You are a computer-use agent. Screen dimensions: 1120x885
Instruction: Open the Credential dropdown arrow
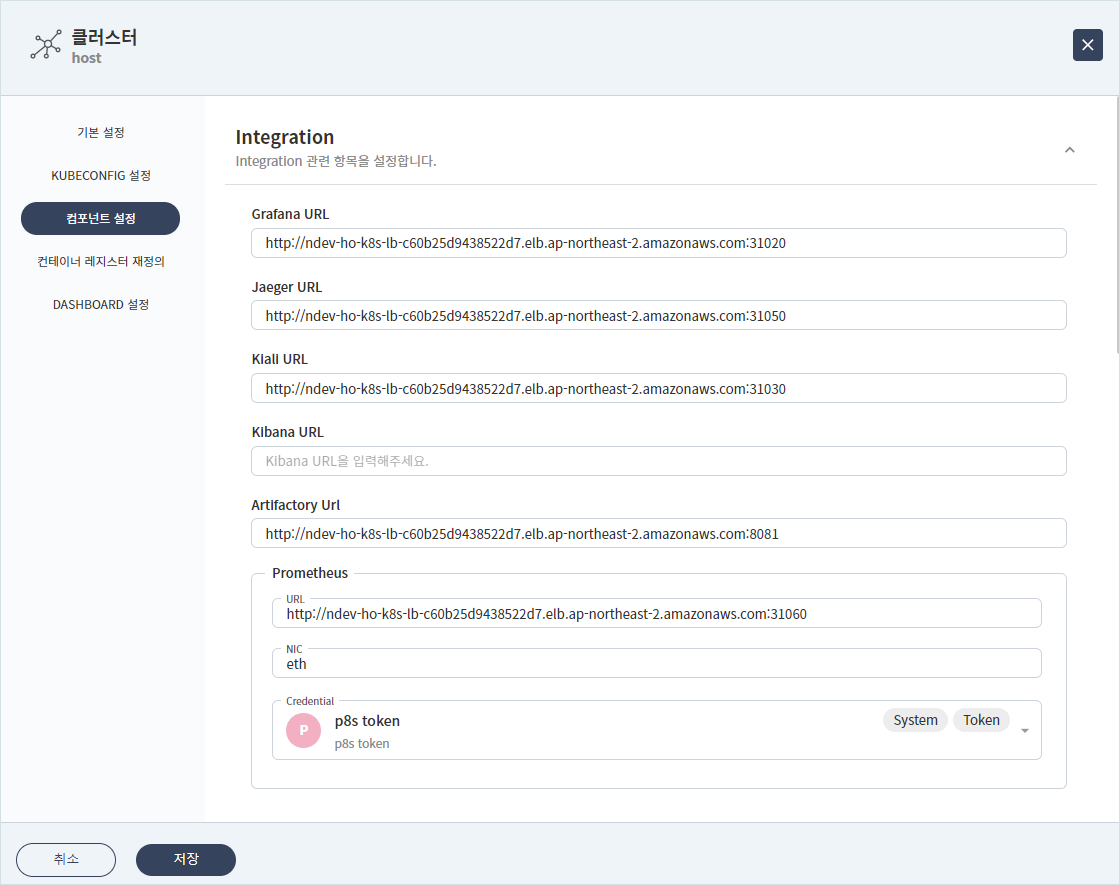pos(1024,731)
